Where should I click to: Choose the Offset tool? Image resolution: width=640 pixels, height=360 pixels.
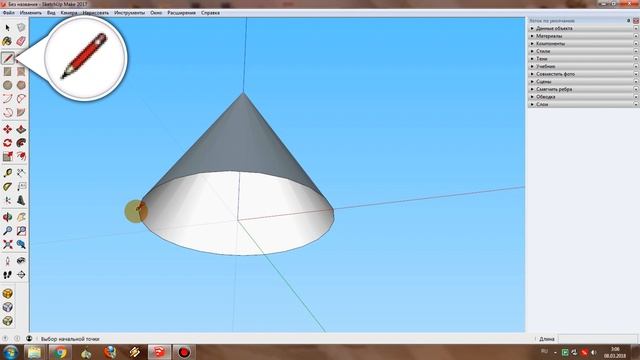pos(21,156)
